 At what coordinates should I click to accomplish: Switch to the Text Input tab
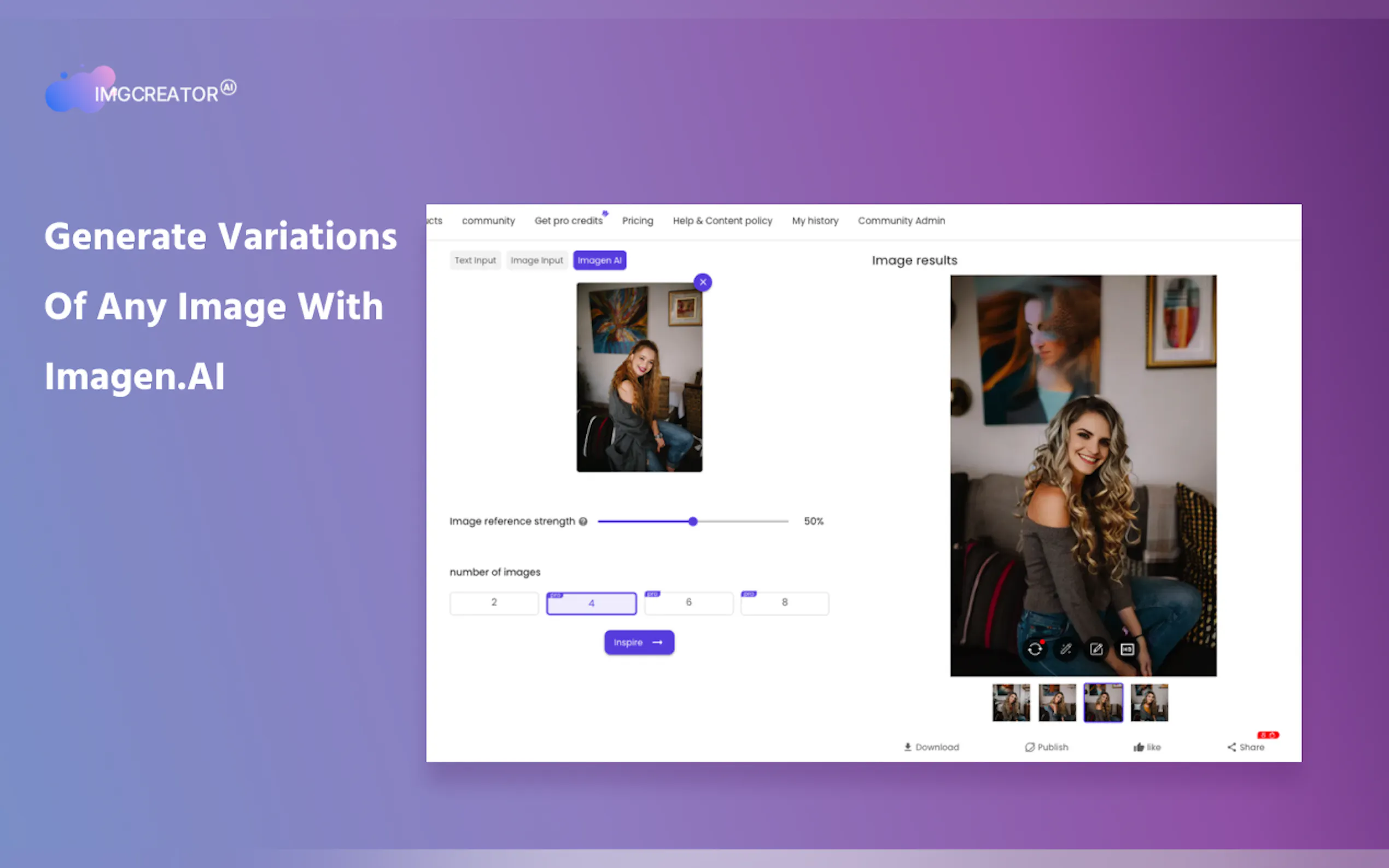pyautogui.click(x=475, y=260)
